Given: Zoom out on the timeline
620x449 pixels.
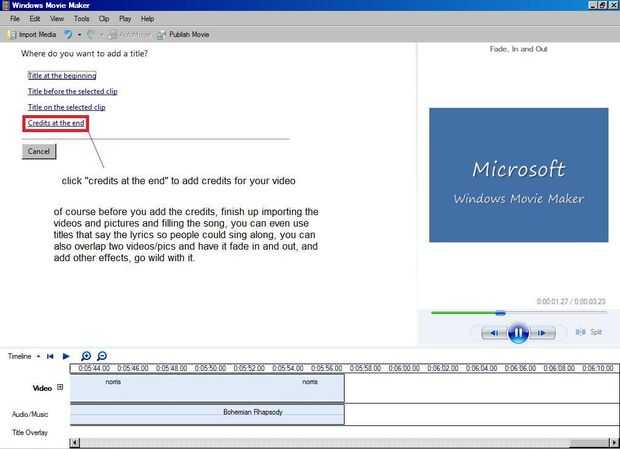Looking at the screenshot, I should (x=102, y=356).
